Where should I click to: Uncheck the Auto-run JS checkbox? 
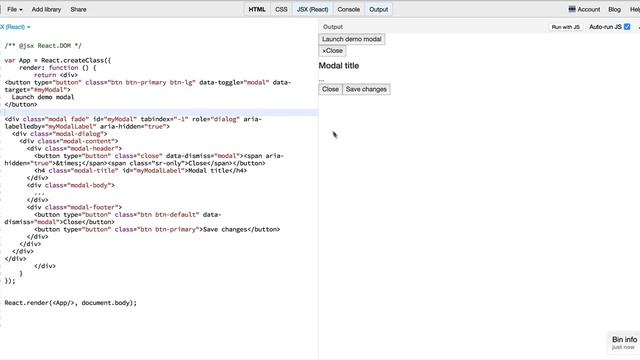coord(627,27)
